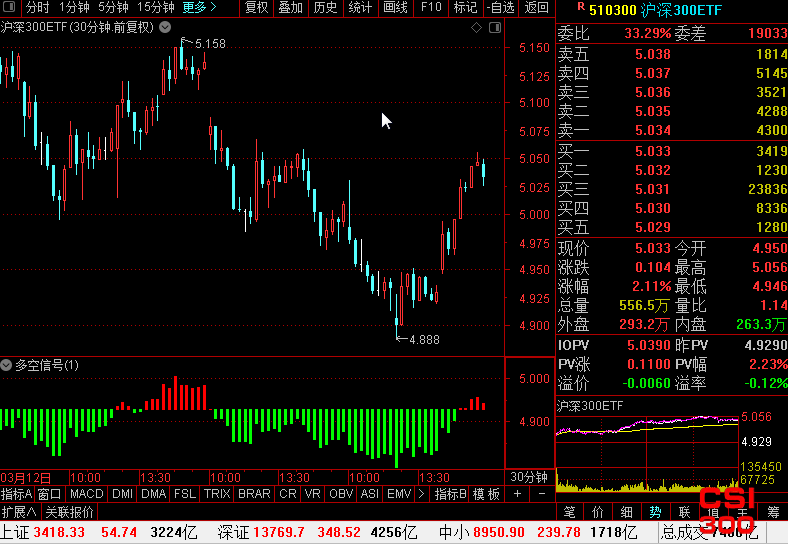Screen dimensions: 788x544
Task: Zoom out the chart with the − button
Action: point(542,494)
